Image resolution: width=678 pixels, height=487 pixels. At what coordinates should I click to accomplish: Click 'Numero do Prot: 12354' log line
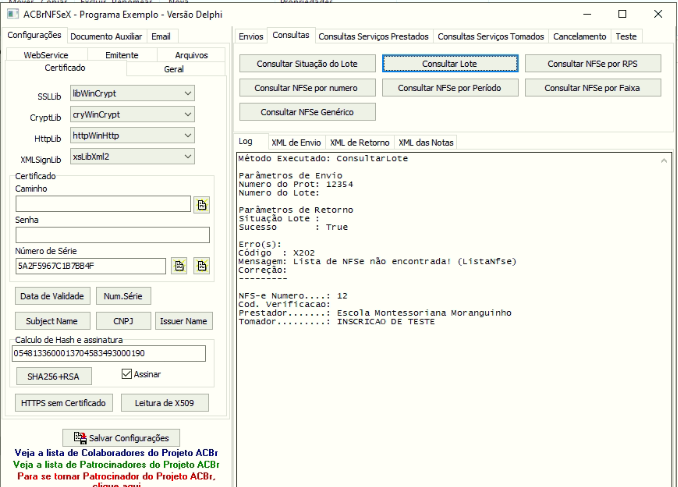point(296,184)
